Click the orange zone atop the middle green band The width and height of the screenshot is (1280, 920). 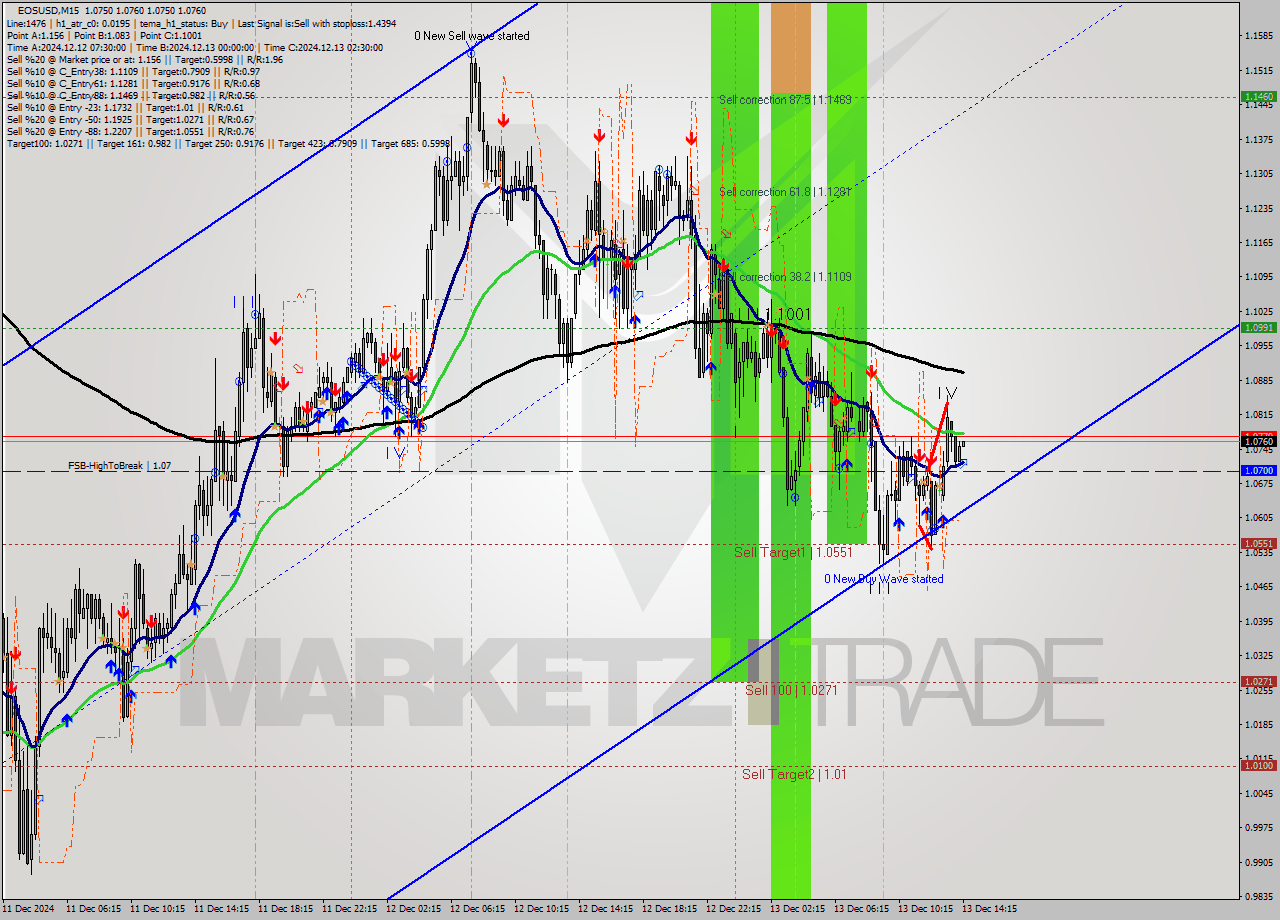coord(790,48)
